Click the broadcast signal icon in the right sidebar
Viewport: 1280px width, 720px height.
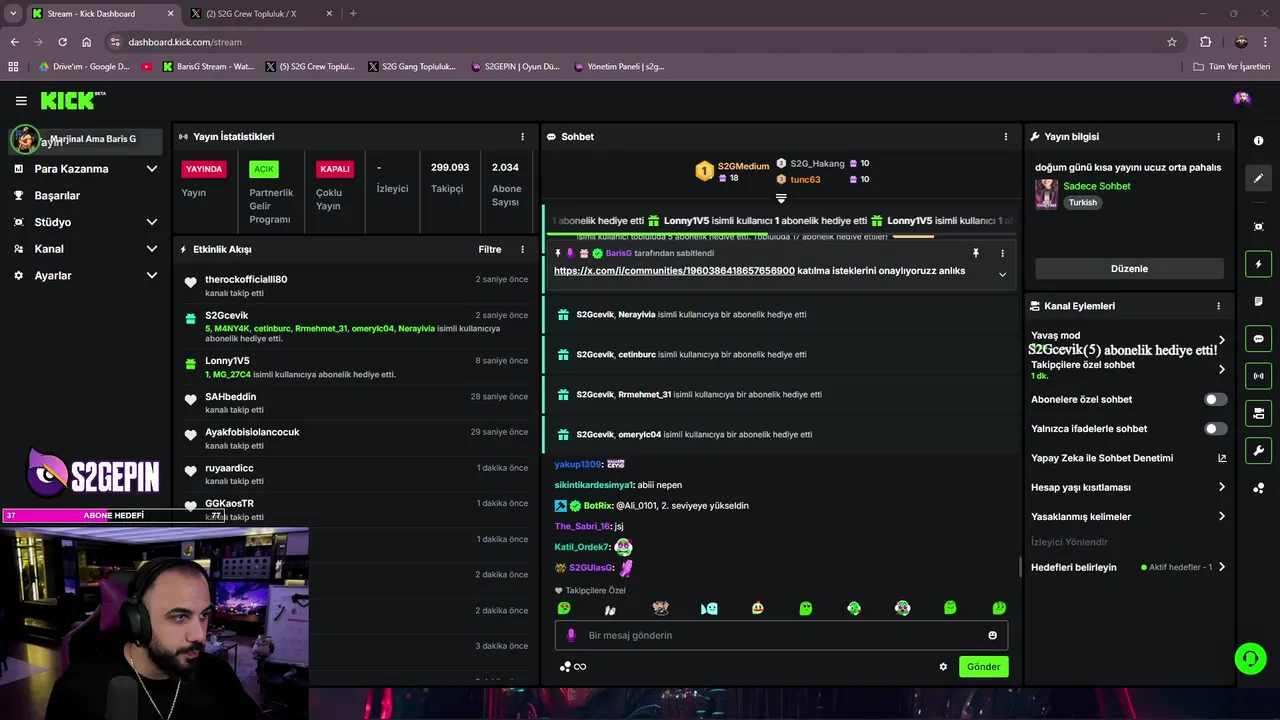click(1258, 376)
